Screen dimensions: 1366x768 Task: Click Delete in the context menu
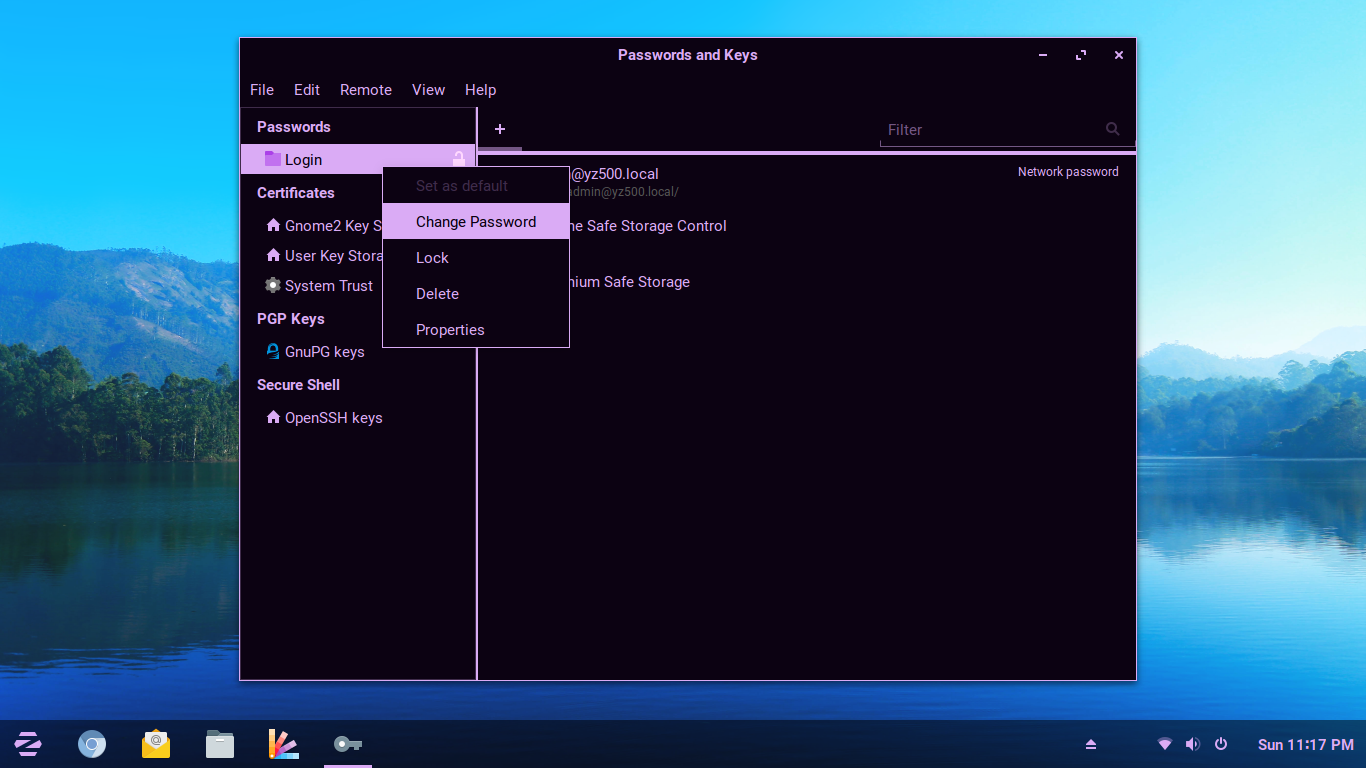click(x=437, y=294)
